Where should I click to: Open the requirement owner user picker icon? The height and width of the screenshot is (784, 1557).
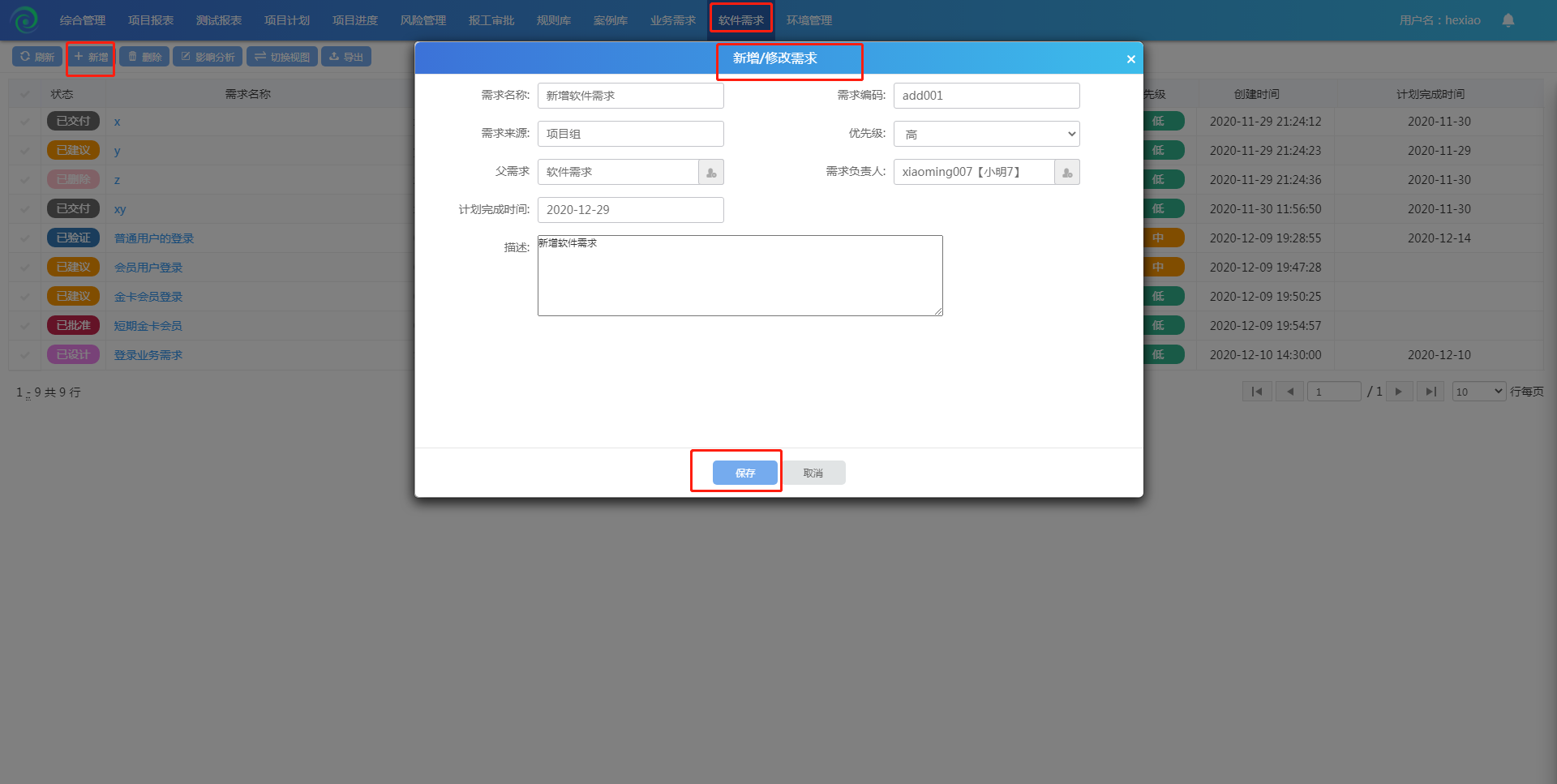(x=1067, y=172)
